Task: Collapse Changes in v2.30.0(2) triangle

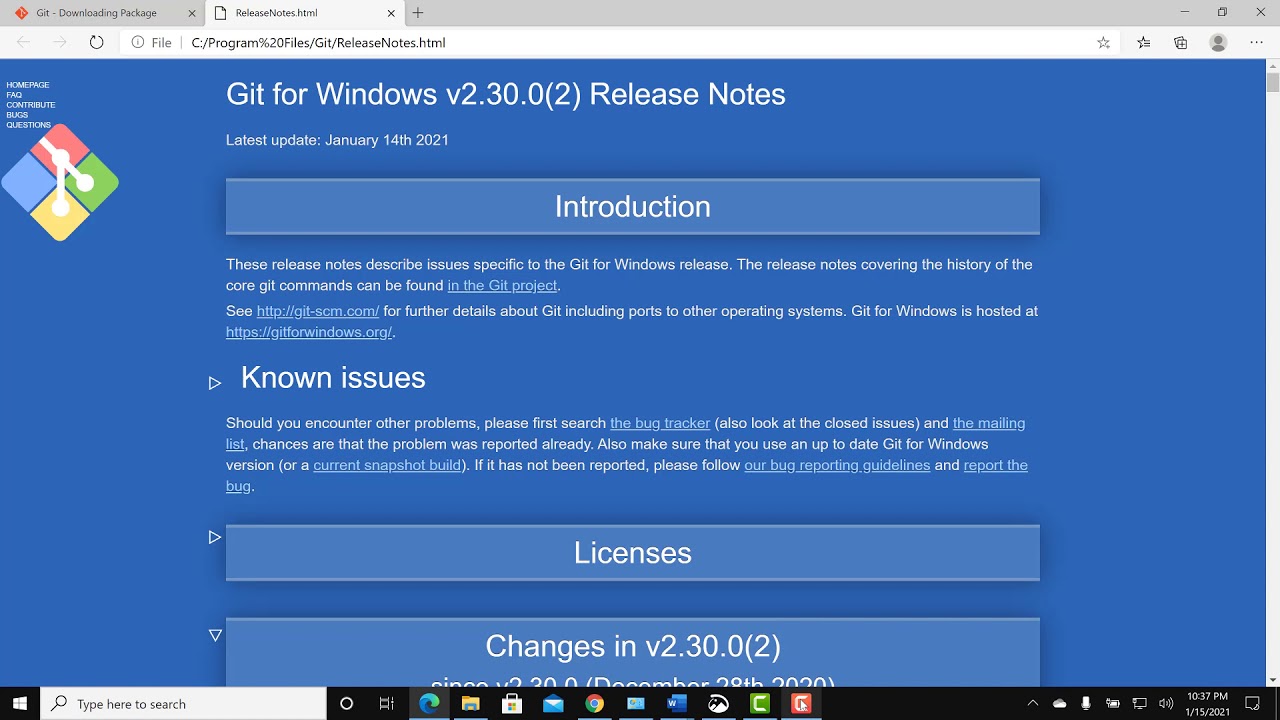Action: tap(215, 635)
